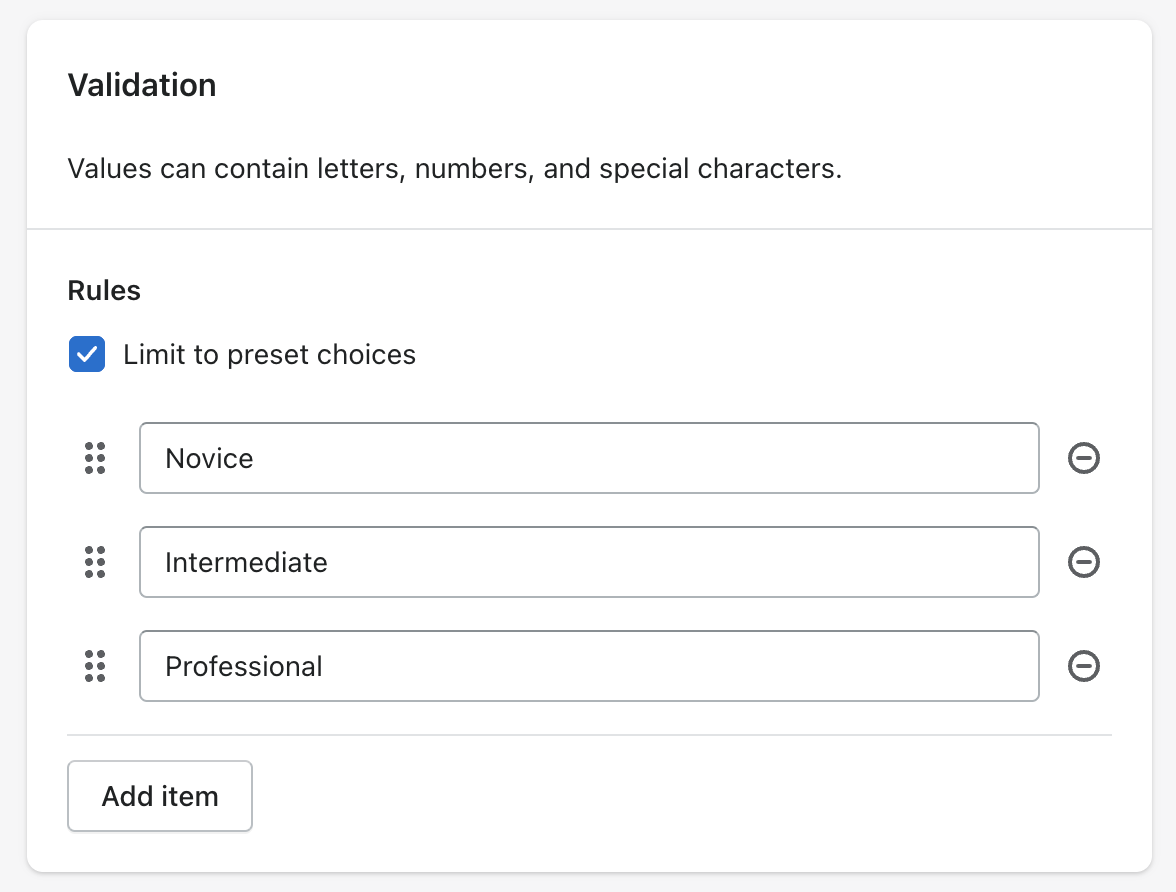Grab the drag handle beside Novice
Image resolution: width=1176 pixels, height=892 pixels.
point(95,458)
